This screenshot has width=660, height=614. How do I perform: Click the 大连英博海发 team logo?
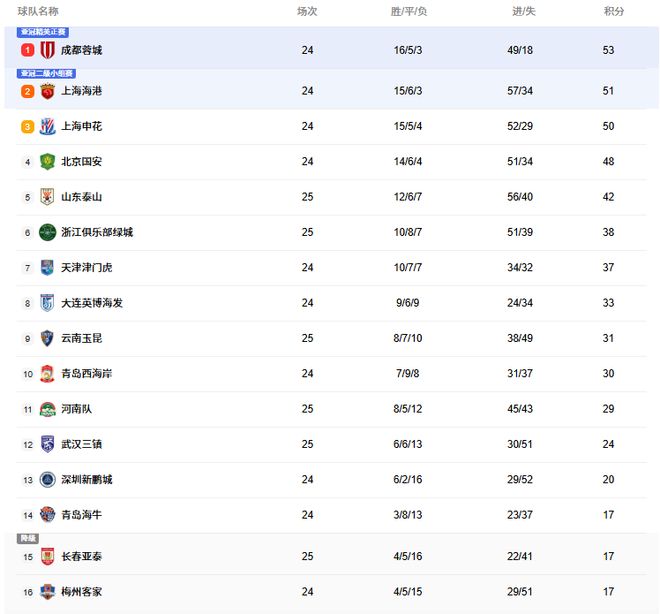coord(47,303)
